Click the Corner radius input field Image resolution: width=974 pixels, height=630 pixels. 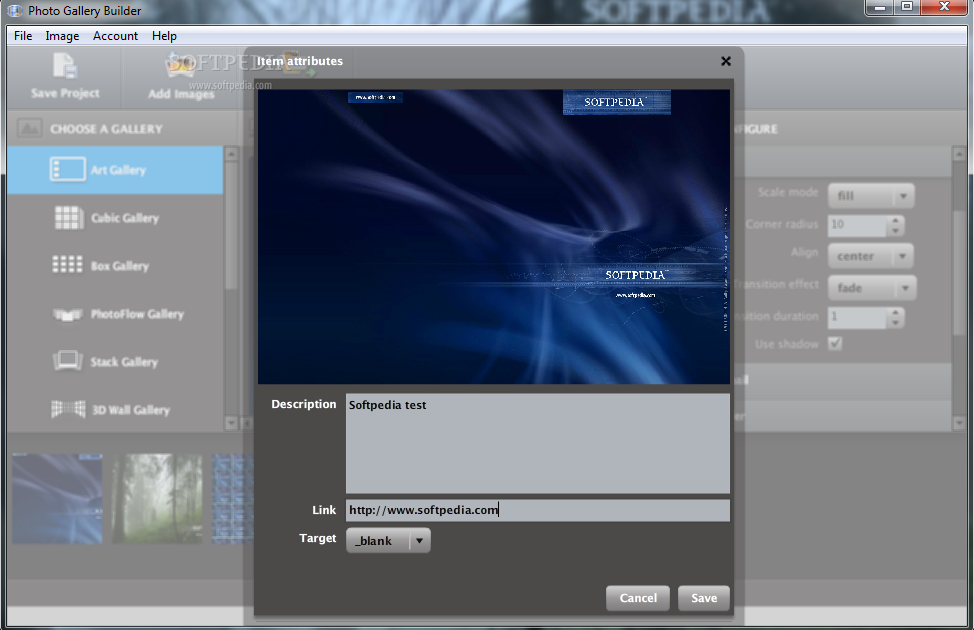point(857,225)
